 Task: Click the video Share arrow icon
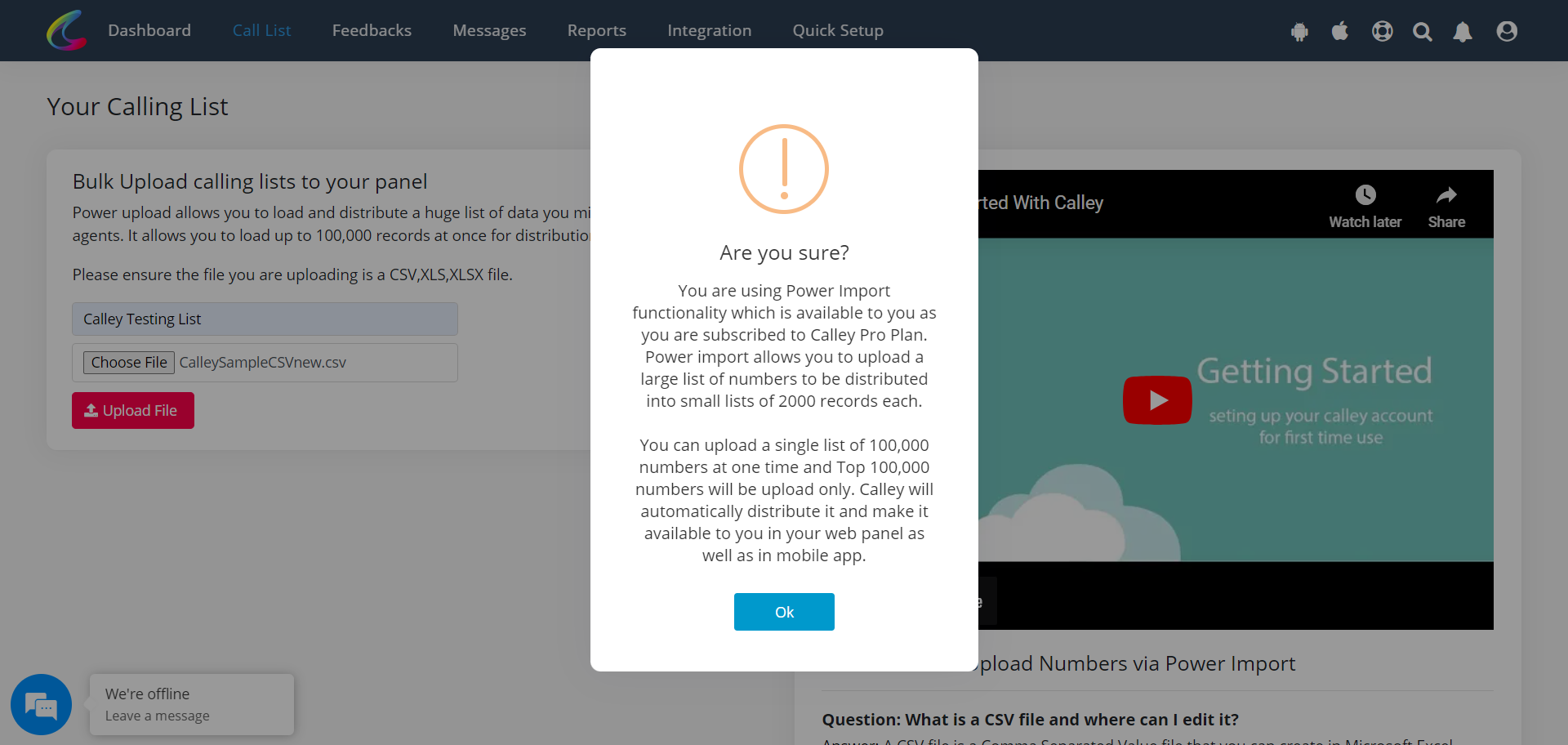[x=1446, y=195]
